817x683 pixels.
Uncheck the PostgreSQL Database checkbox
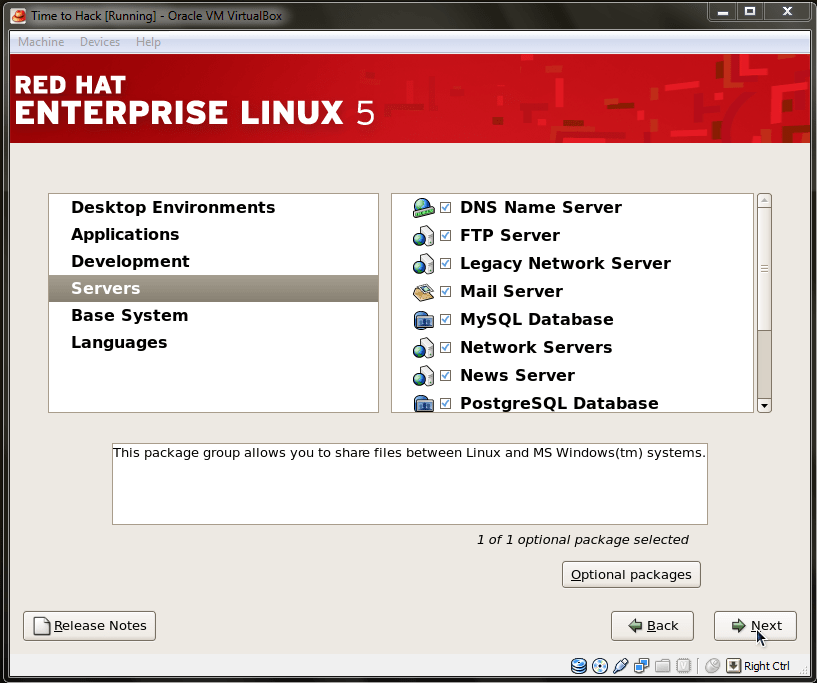click(x=445, y=404)
